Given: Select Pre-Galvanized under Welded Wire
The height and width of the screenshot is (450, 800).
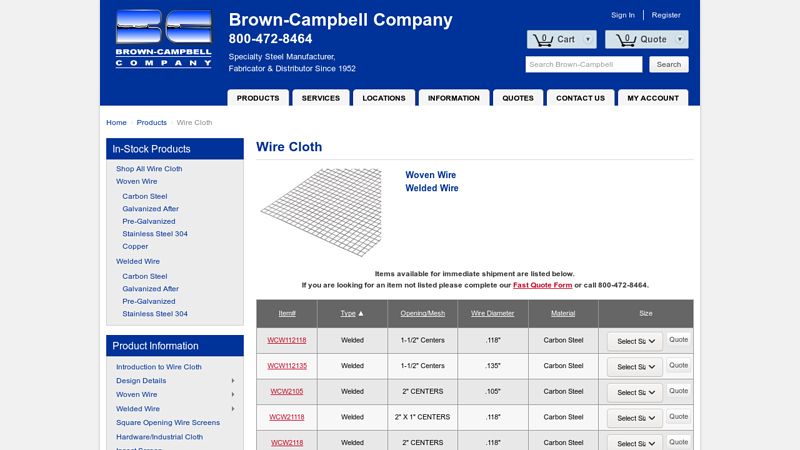Looking at the screenshot, I should coord(148,302).
